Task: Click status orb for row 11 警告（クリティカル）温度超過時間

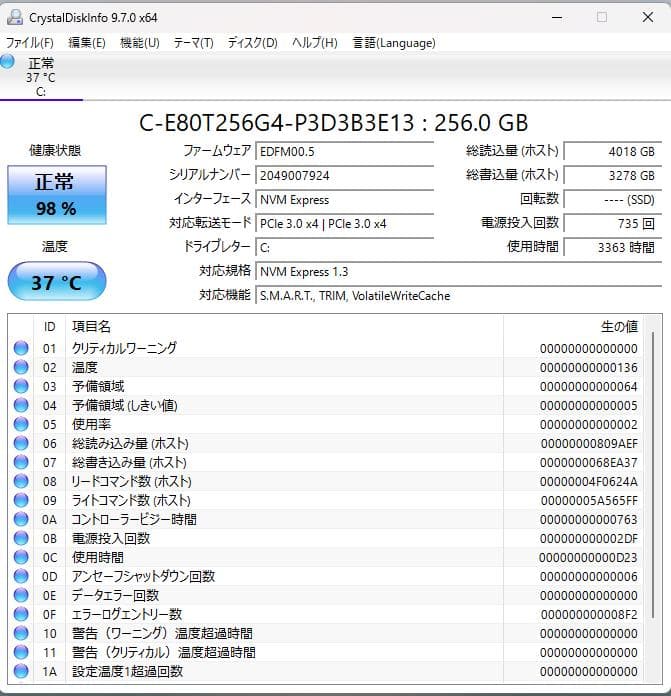Action: pyautogui.click(x=21, y=652)
